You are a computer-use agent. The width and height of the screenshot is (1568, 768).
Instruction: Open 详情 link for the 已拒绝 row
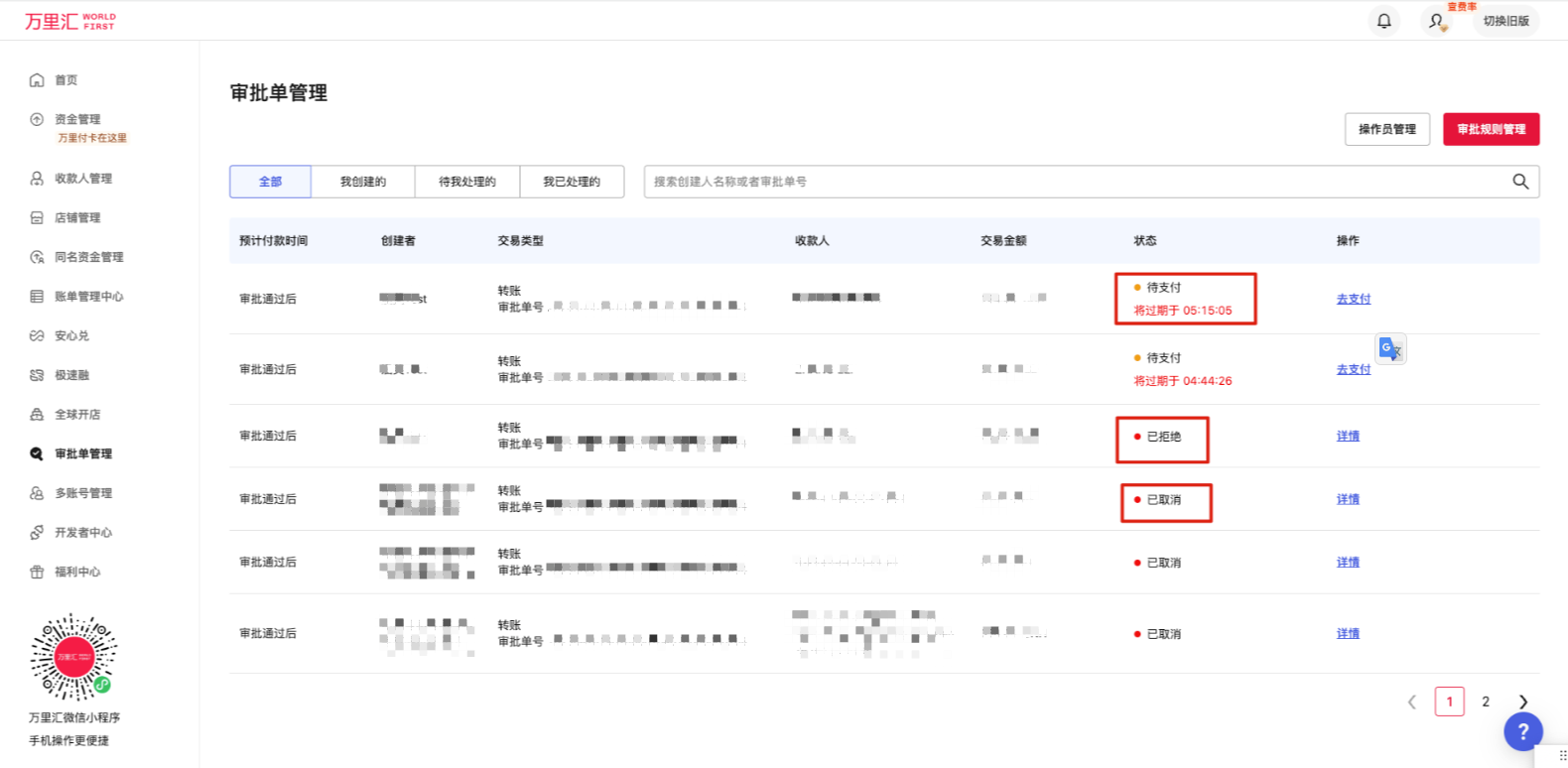pyautogui.click(x=1347, y=436)
